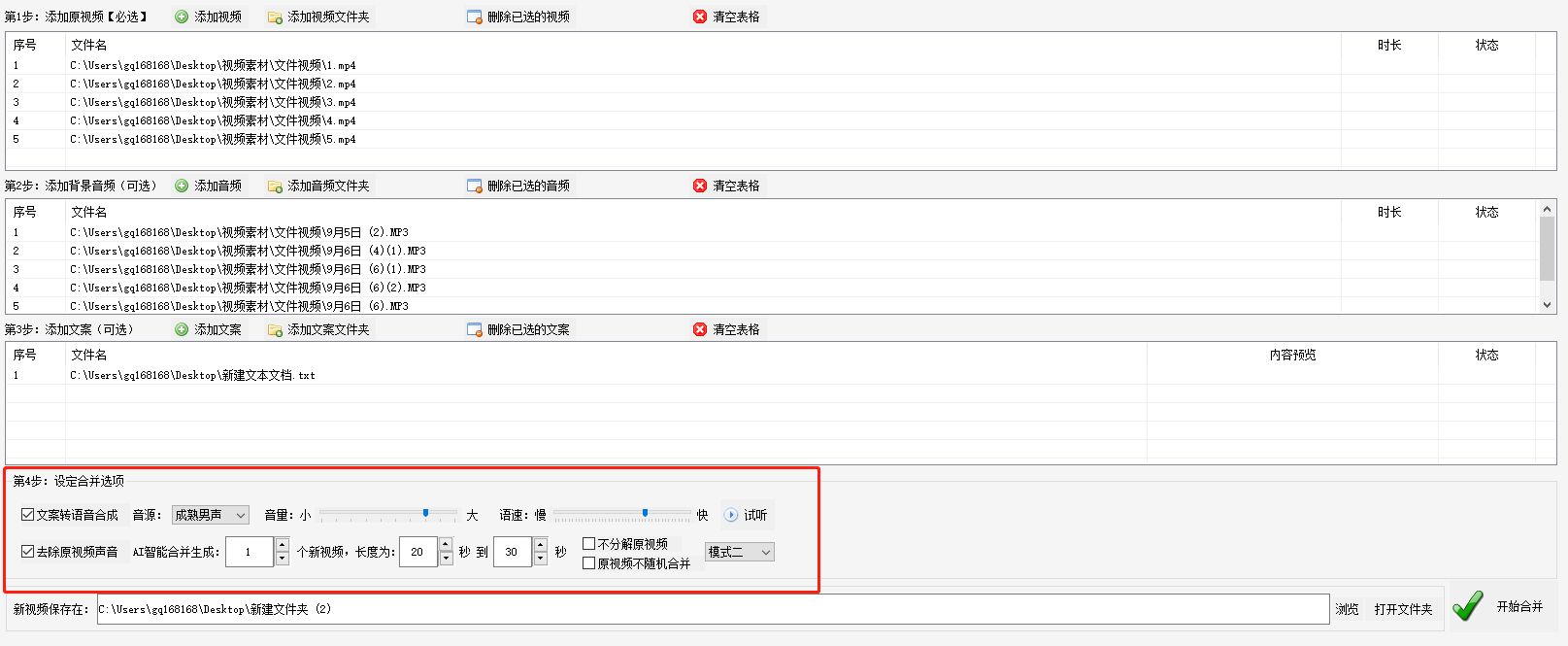The image size is (1568, 646).
Task: Select video row 文件视频\5.mp4
Action: (x=781, y=139)
